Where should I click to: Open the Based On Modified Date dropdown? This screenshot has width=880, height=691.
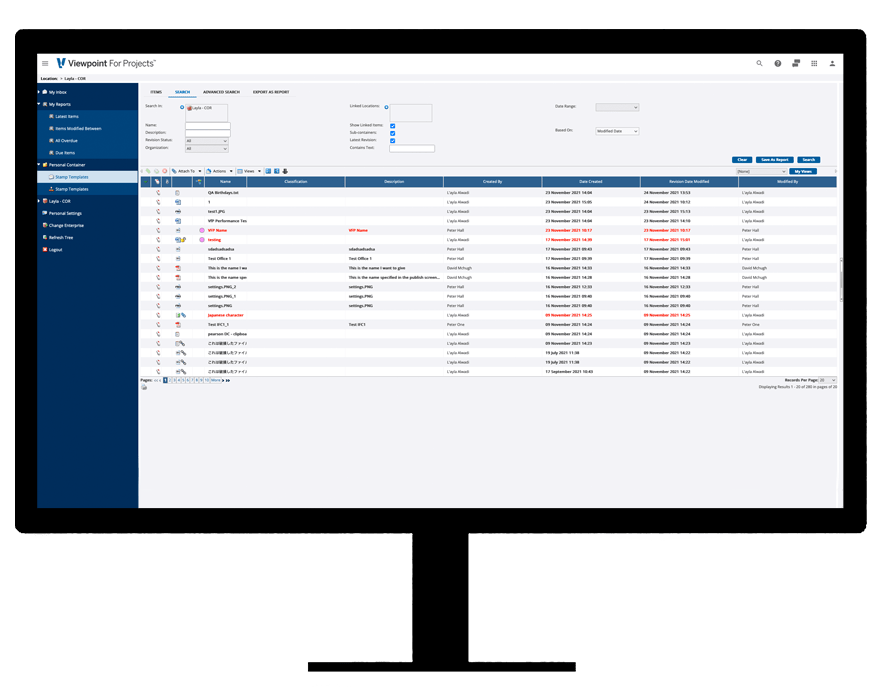coord(617,131)
